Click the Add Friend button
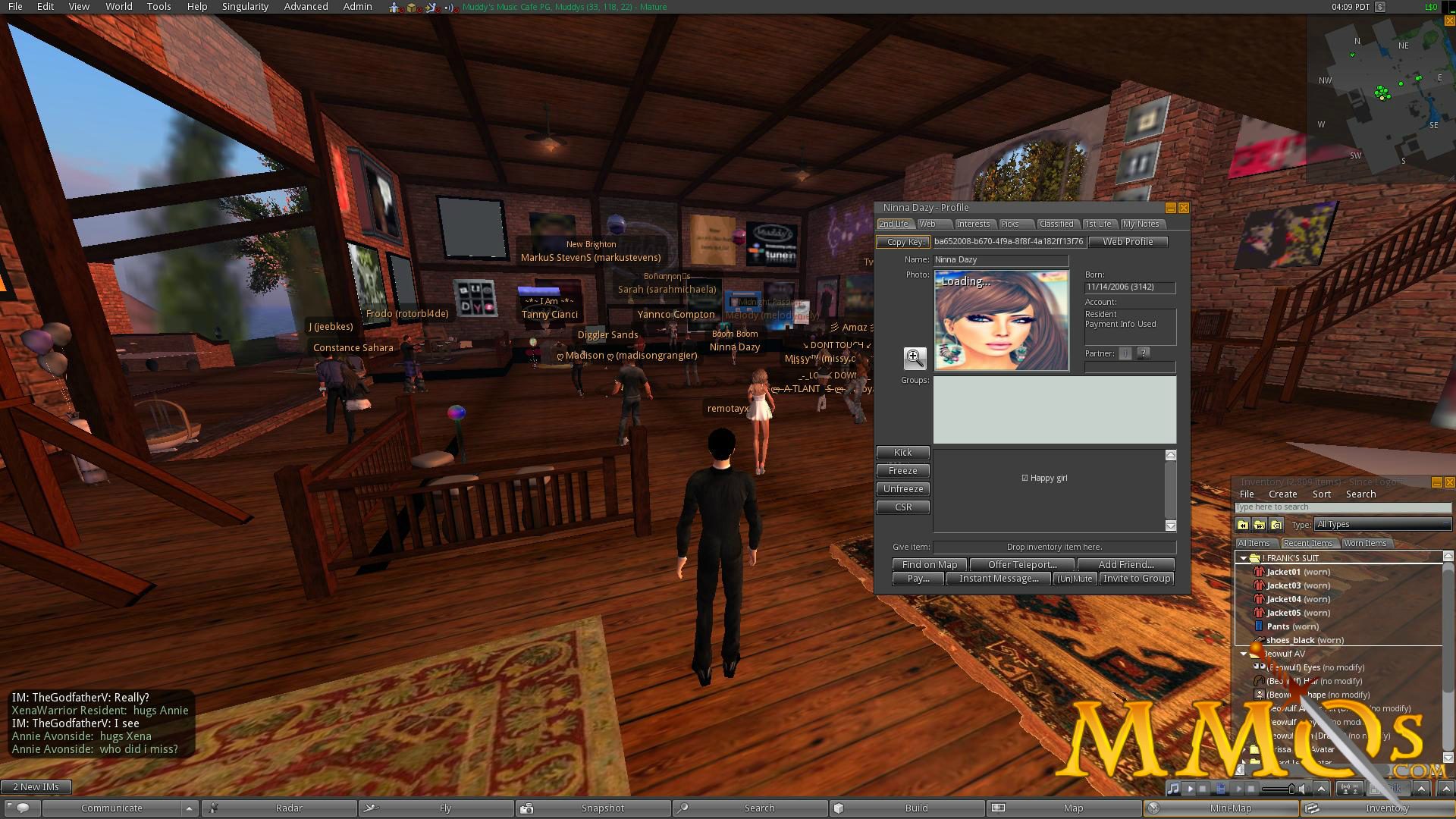This screenshot has width=1456, height=819. coord(1124,564)
